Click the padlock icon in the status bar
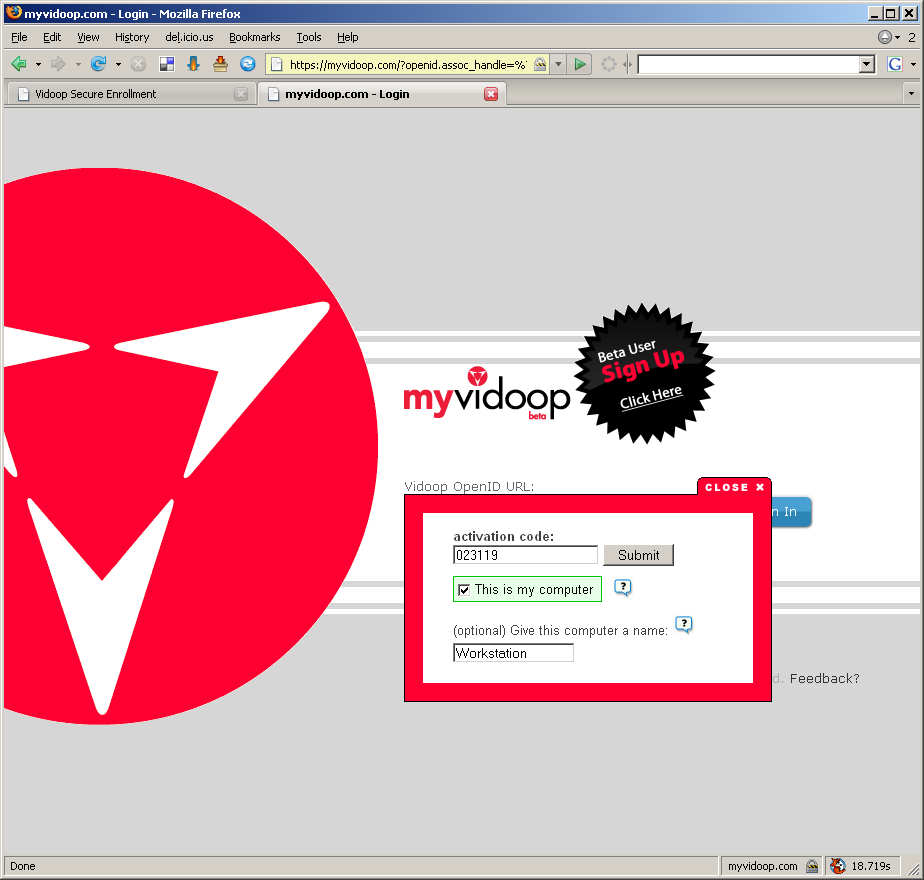 pos(812,866)
